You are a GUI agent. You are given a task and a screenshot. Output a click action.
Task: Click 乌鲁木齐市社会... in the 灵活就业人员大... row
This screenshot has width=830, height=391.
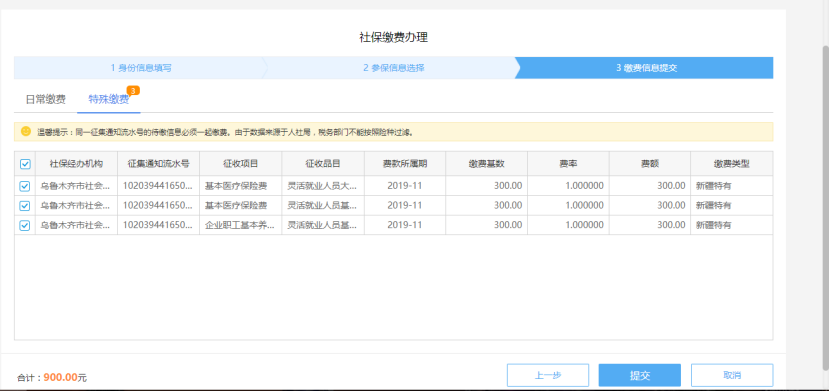pyautogui.click(x=76, y=186)
